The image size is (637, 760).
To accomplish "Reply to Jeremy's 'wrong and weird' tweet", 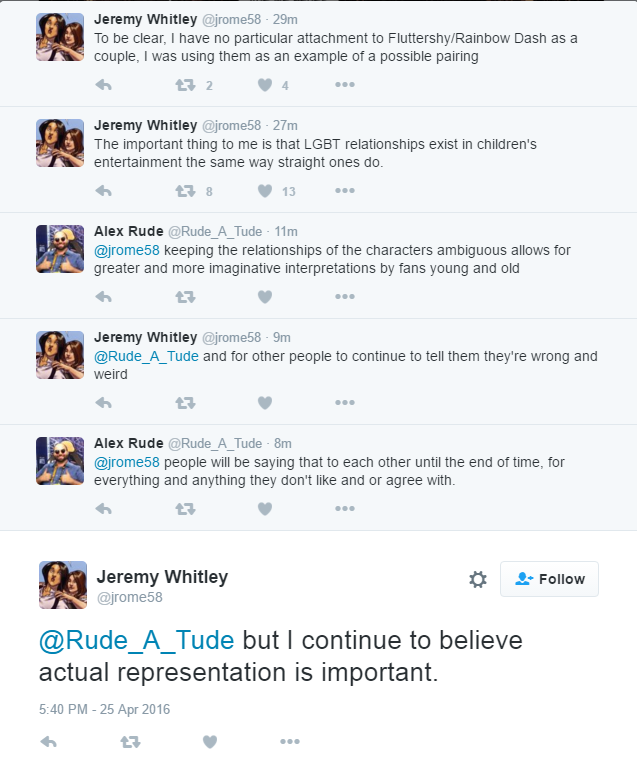I will 102,403.
